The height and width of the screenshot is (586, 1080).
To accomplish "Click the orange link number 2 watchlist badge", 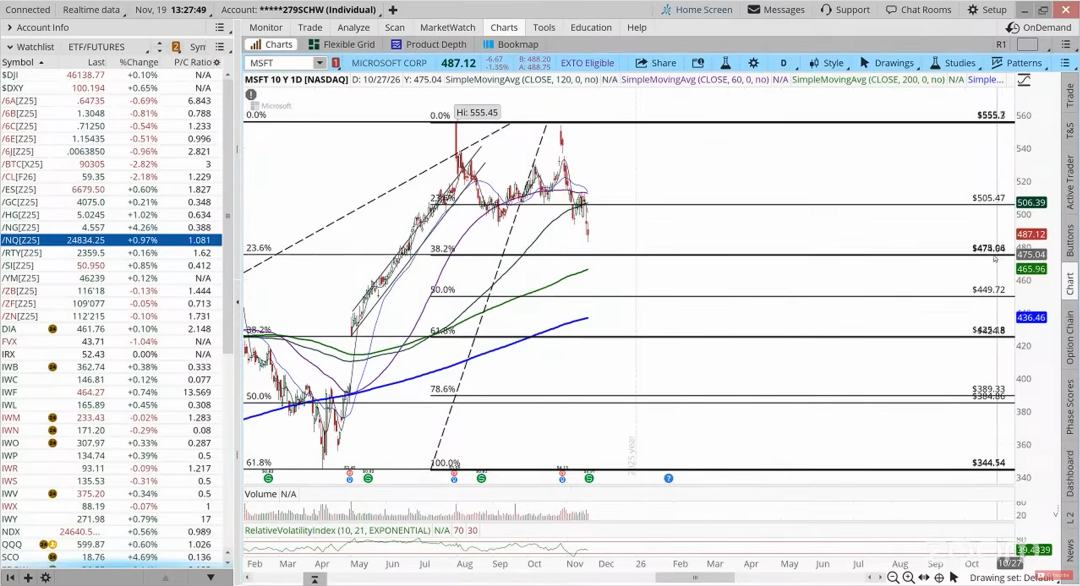I will (x=176, y=47).
